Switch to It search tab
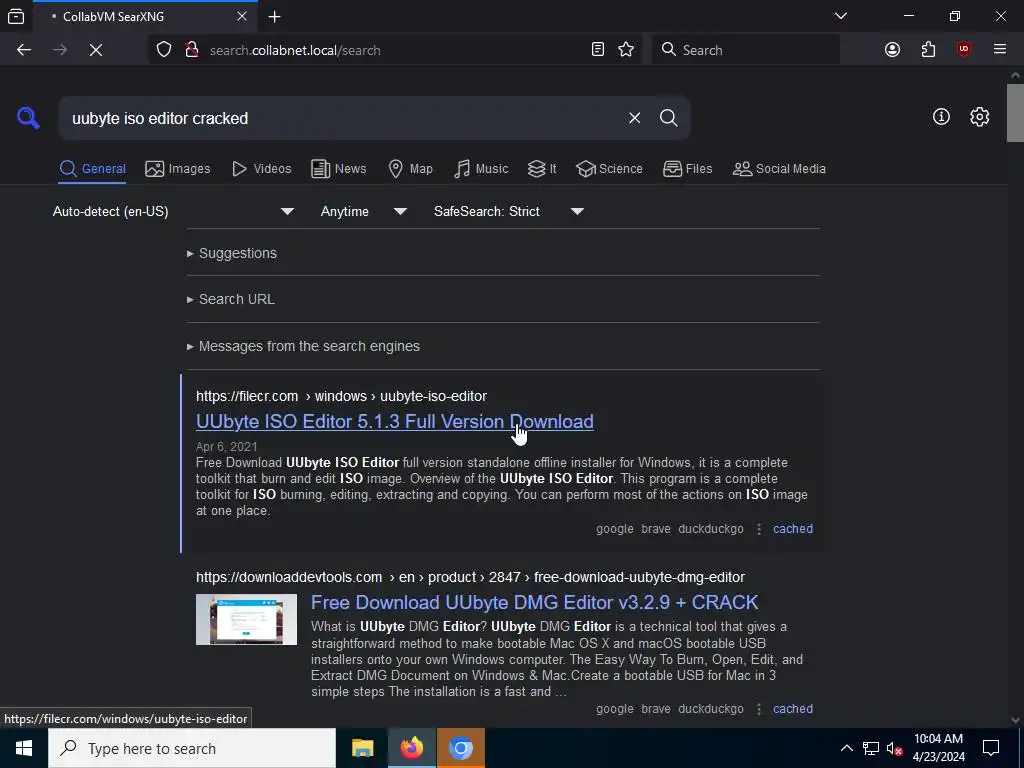The width and height of the screenshot is (1024, 768). click(x=542, y=169)
